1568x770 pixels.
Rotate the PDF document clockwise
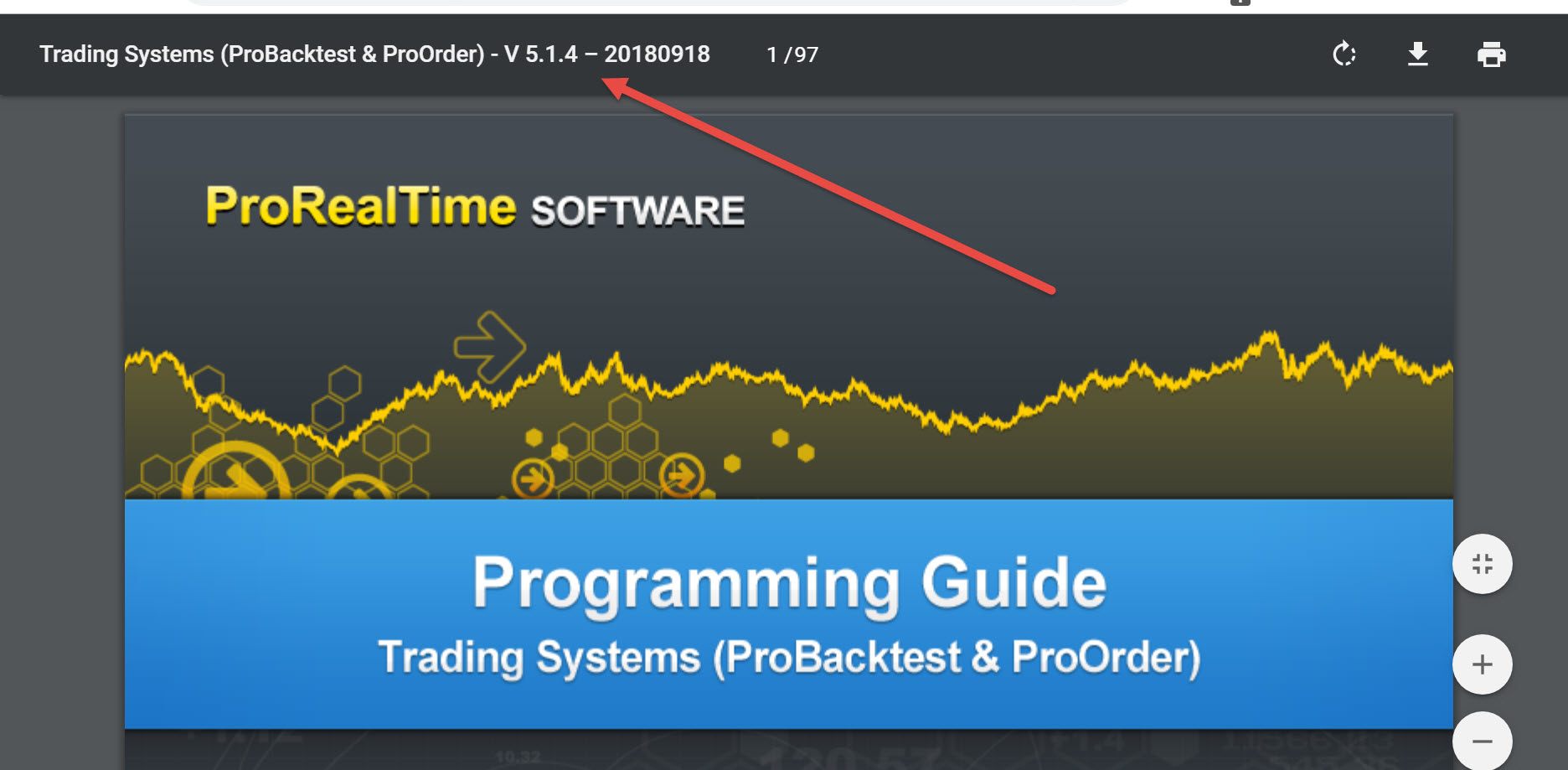(x=1344, y=54)
